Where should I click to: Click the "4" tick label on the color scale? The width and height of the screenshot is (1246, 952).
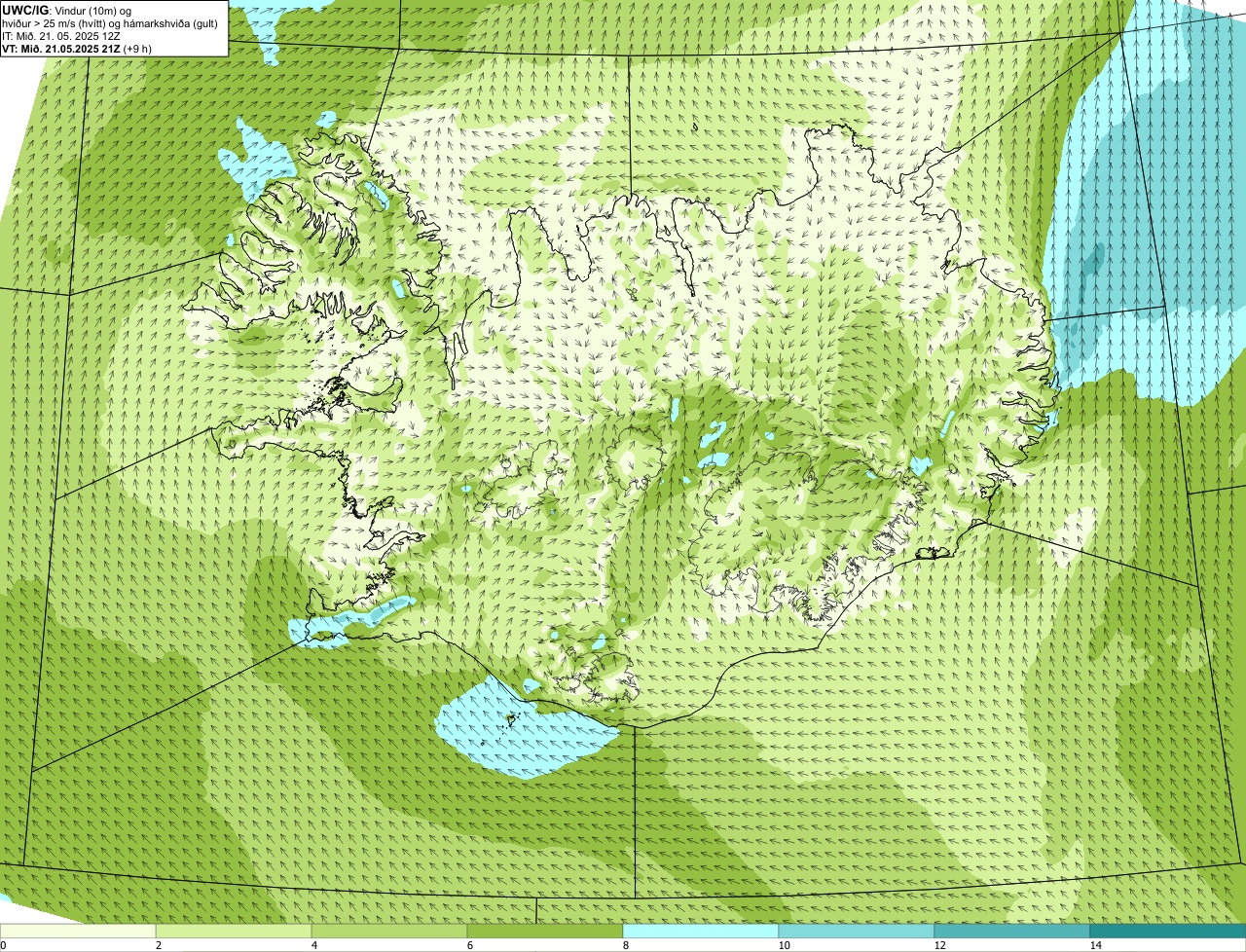pos(313,945)
